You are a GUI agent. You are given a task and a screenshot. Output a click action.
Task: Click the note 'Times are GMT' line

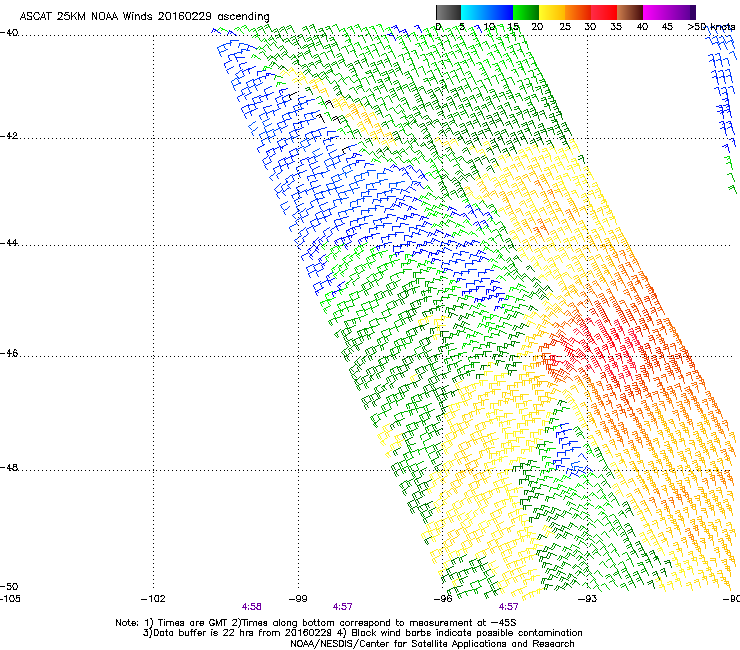315,623
